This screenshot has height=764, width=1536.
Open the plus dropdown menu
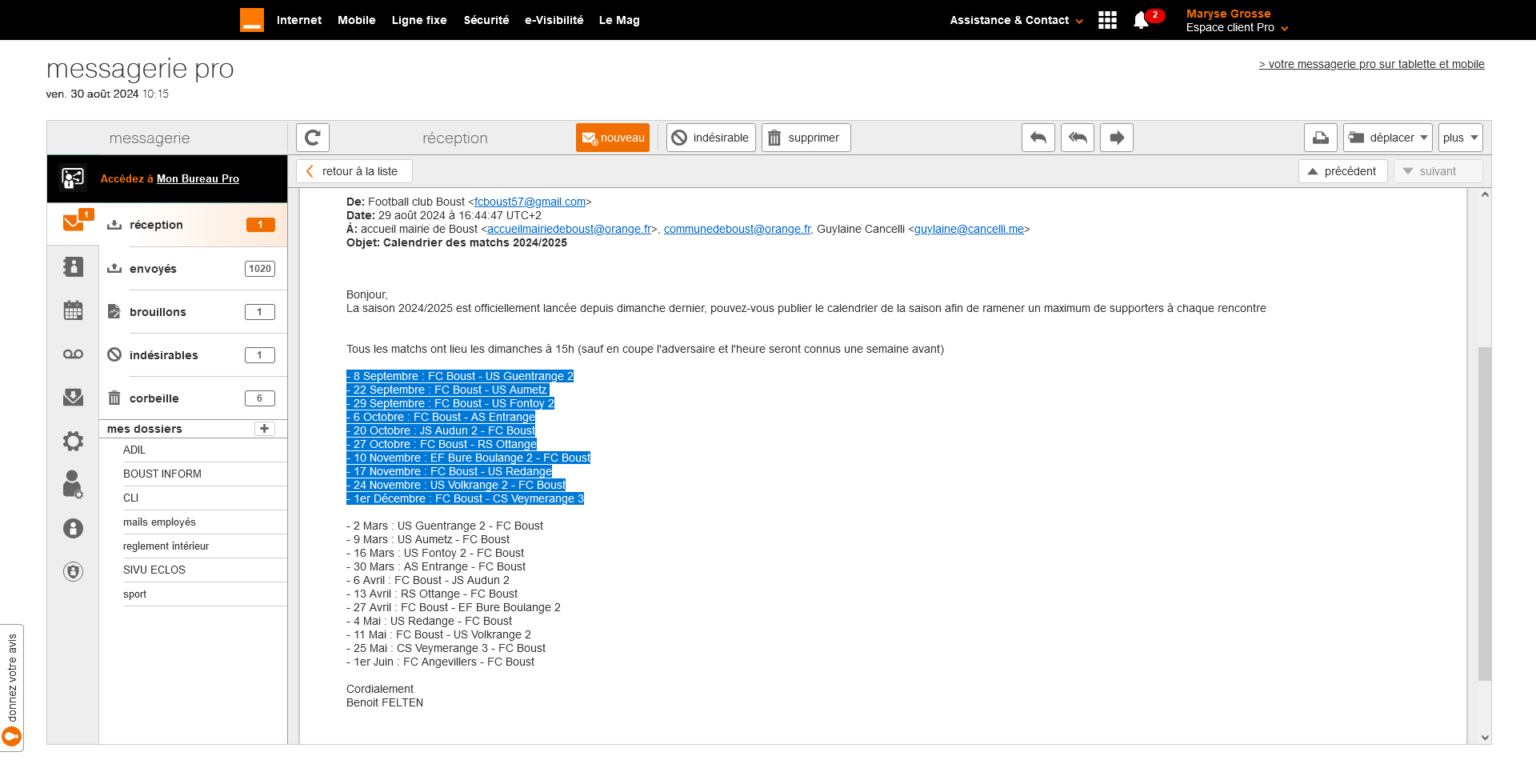[x=1460, y=138]
